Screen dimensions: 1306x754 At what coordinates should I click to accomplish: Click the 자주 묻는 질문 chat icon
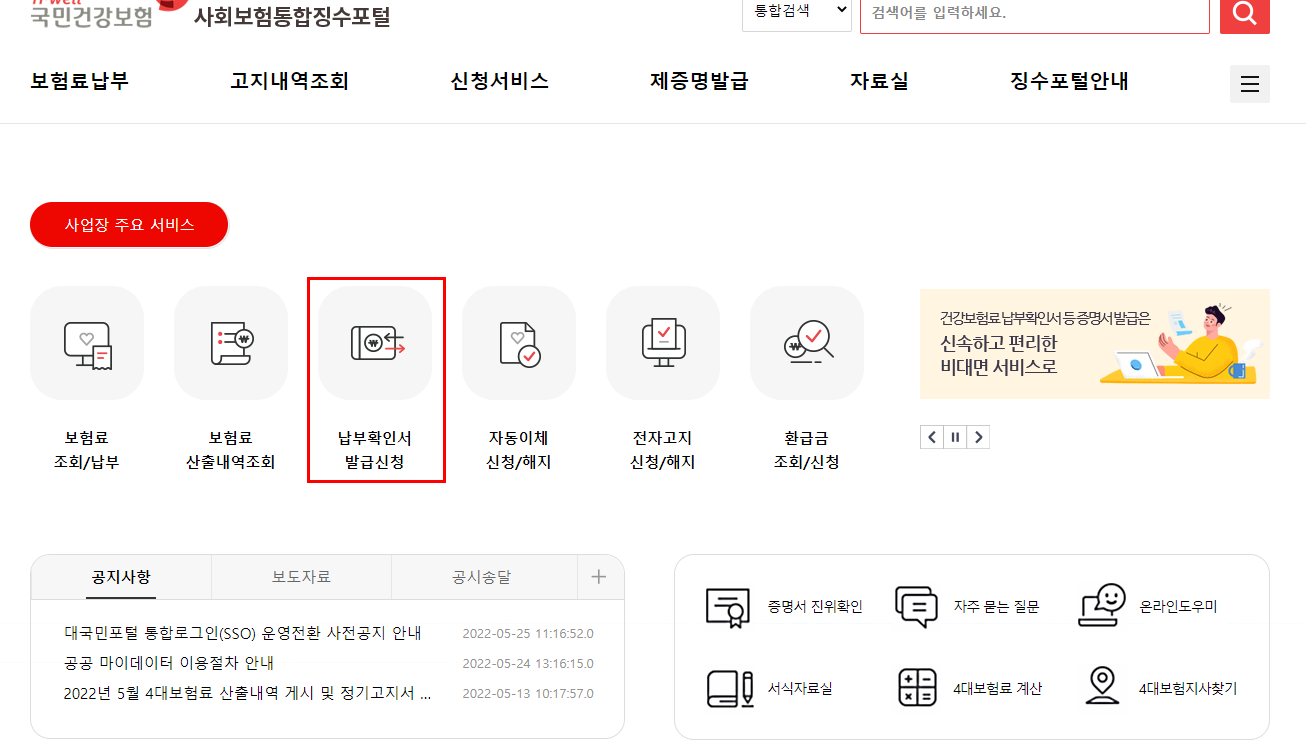pyautogui.click(x=916, y=607)
